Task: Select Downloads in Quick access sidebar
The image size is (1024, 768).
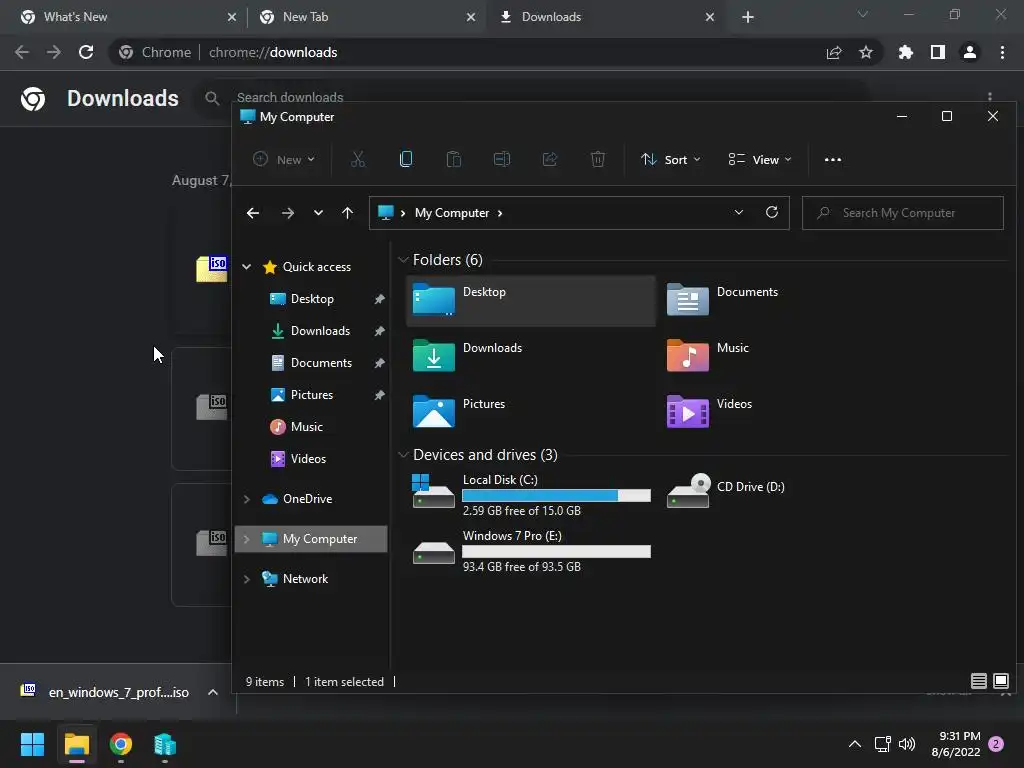Action: click(320, 330)
